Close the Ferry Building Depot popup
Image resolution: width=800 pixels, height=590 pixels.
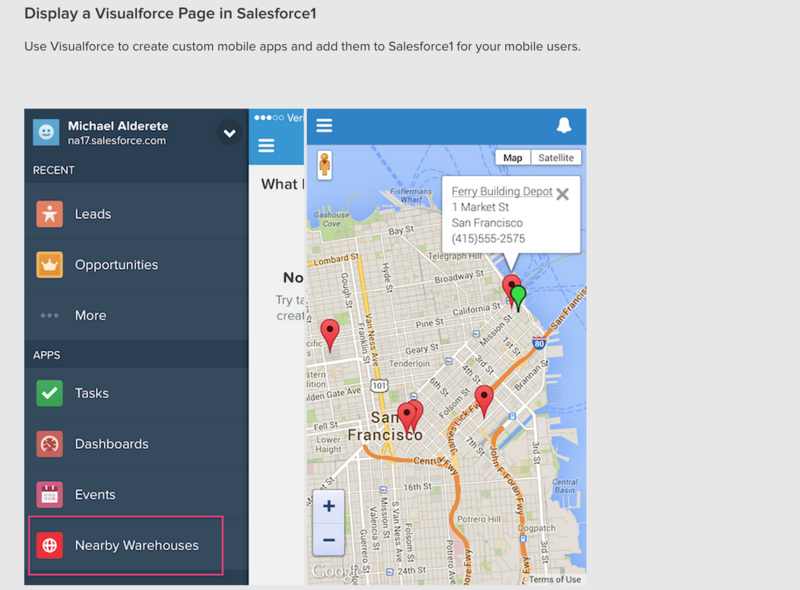[562, 194]
